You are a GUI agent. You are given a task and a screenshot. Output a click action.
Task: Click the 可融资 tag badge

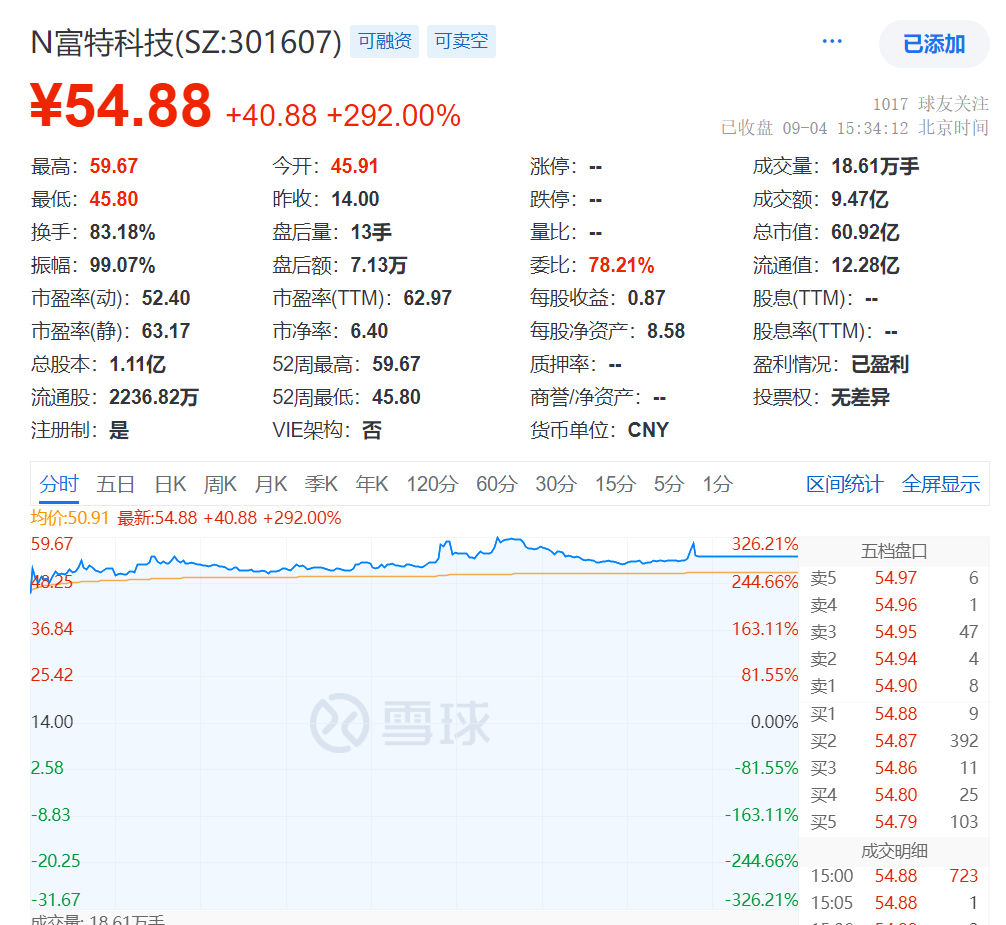[x=384, y=42]
